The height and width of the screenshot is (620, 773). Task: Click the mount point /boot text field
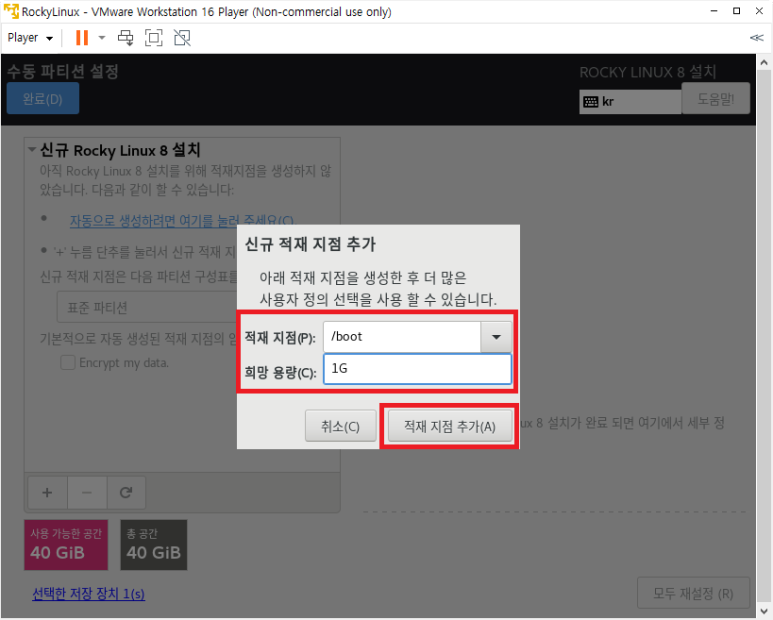[402, 337]
